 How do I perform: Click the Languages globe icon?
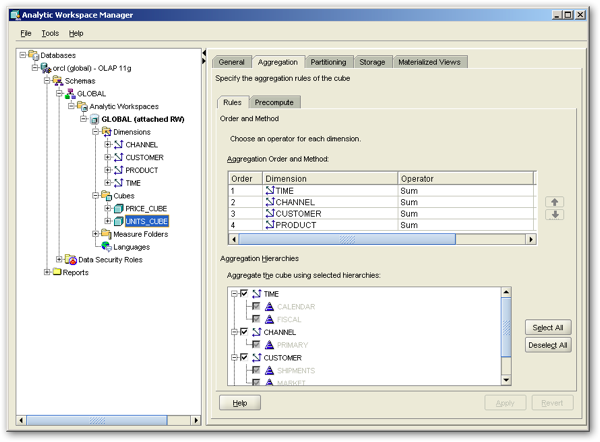coord(107,247)
